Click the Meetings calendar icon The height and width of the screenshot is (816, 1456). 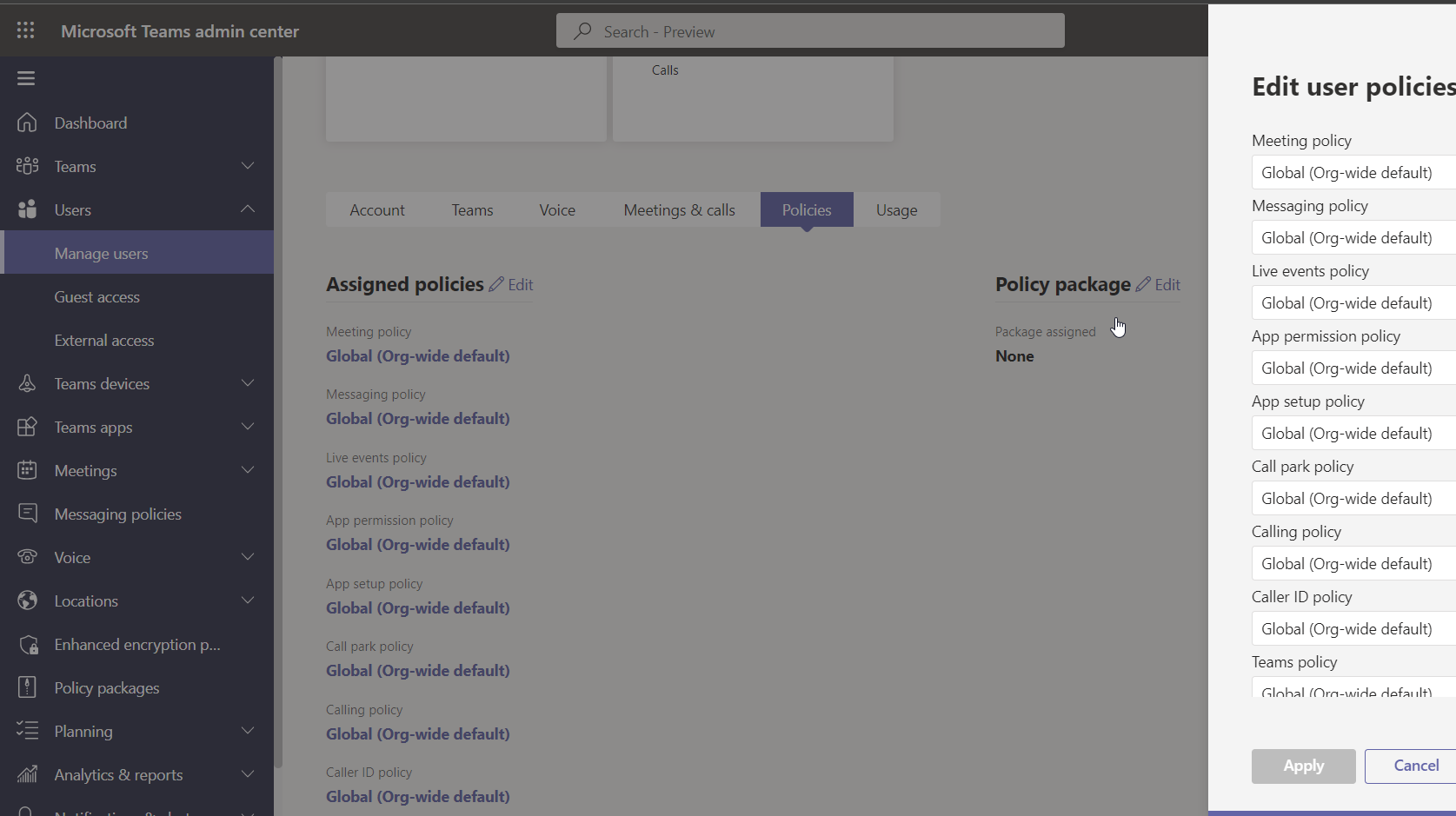click(x=27, y=470)
